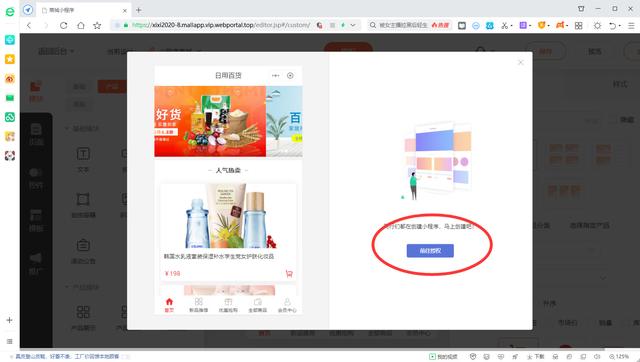Click the shield icon in status bar

pyautogui.click(x=473, y=357)
